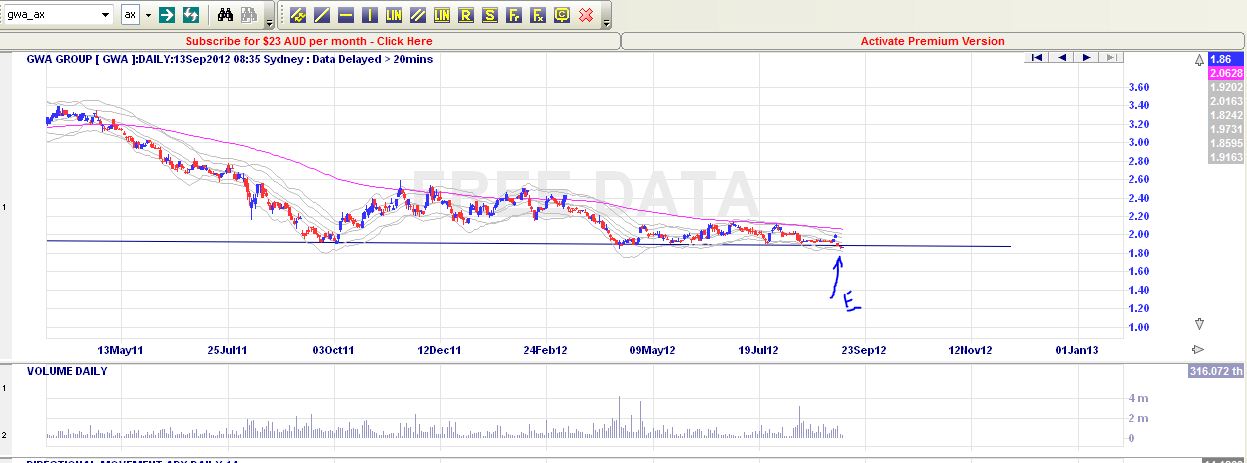
Task: Click the 24Feb12 date label
Action: 547,350
